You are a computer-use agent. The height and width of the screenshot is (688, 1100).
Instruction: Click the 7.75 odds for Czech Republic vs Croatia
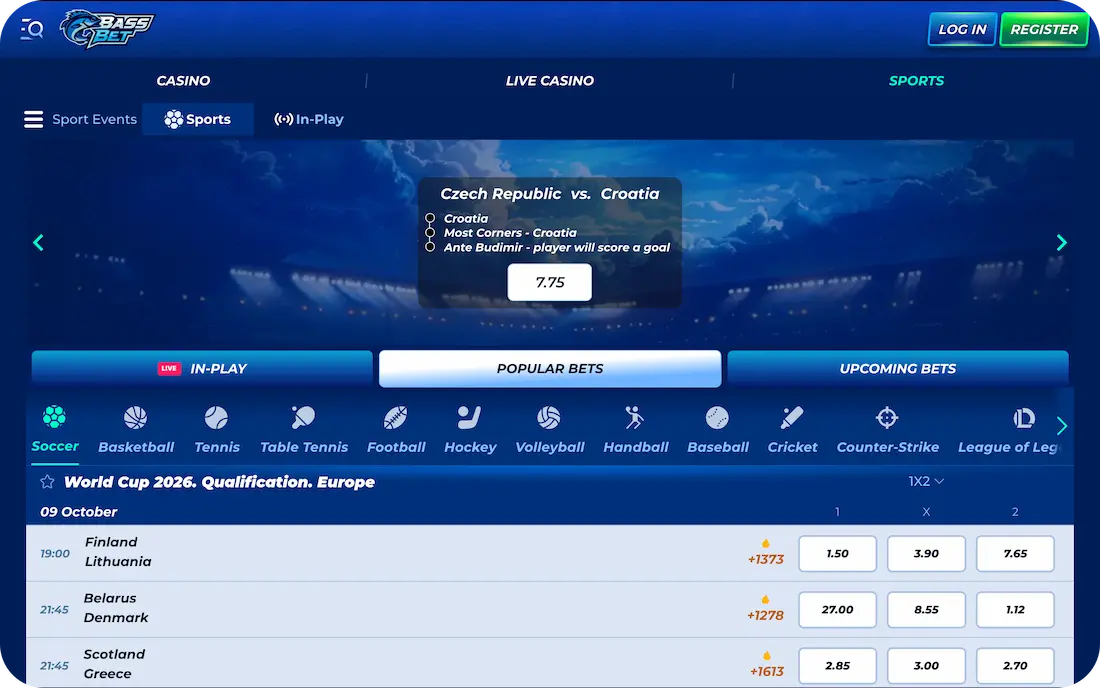549,282
